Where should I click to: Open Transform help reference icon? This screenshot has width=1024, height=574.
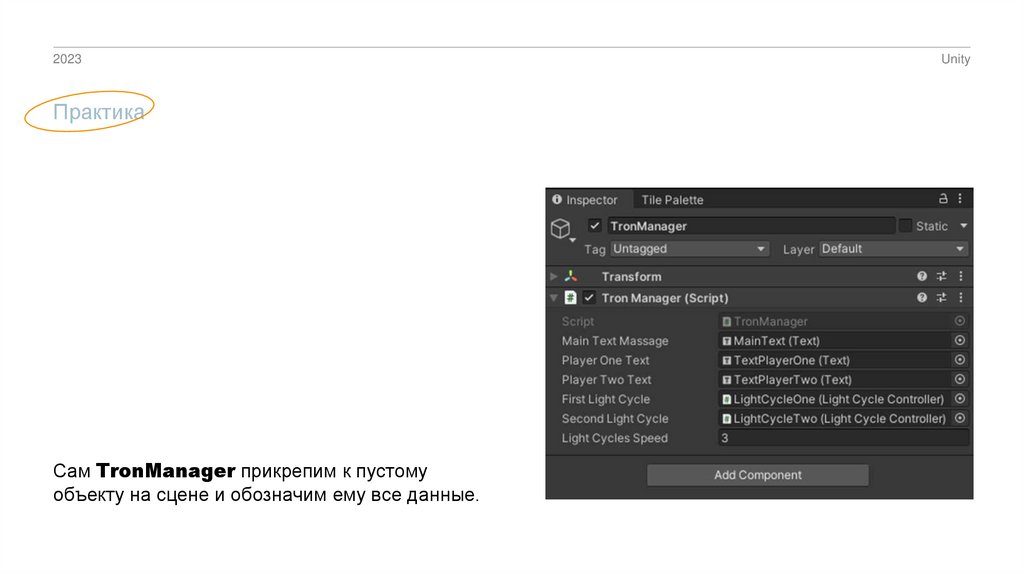tap(921, 276)
